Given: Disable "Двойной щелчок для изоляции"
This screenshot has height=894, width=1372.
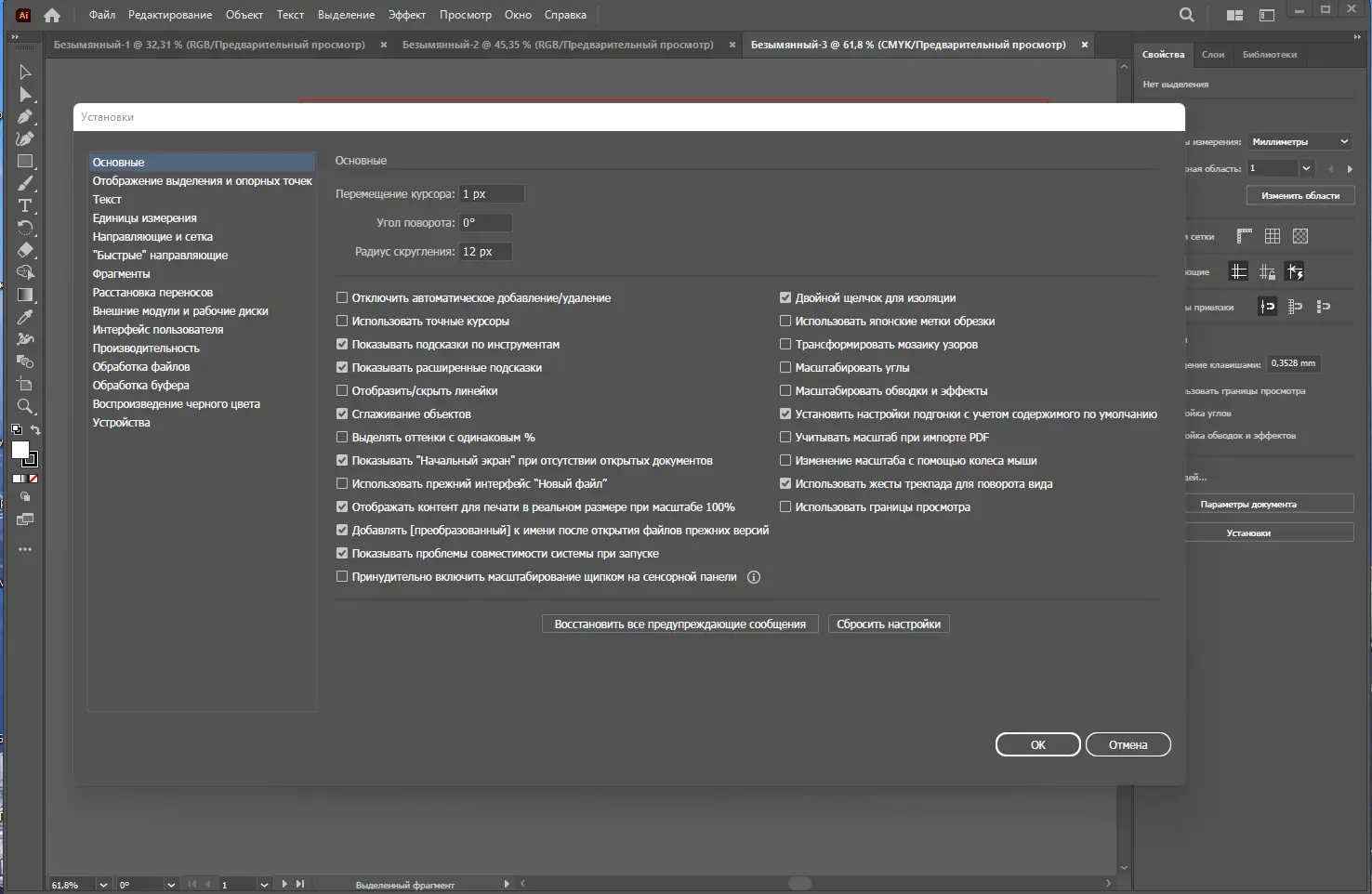Looking at the screenshot, I should tap(785, 298).
